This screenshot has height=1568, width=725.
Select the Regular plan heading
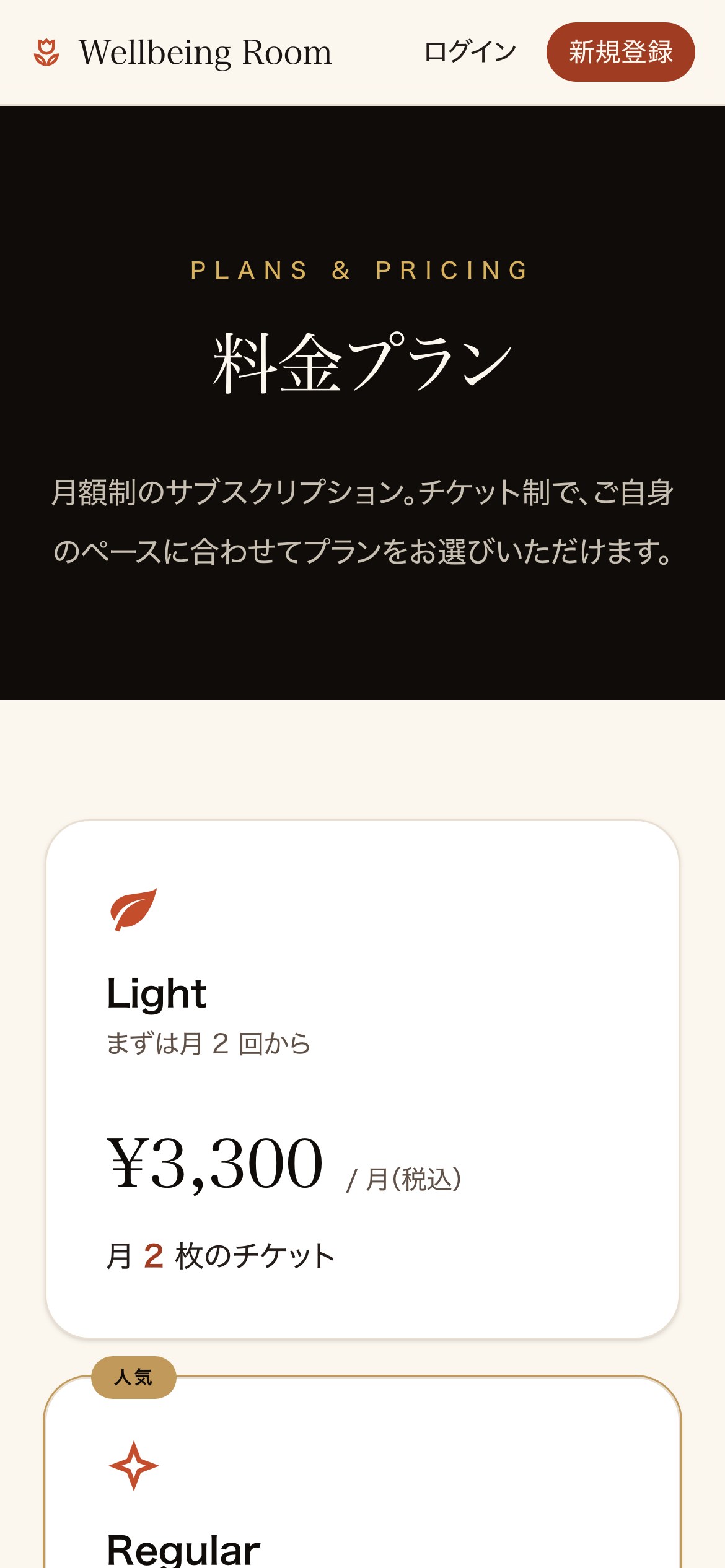point(183,1550)
